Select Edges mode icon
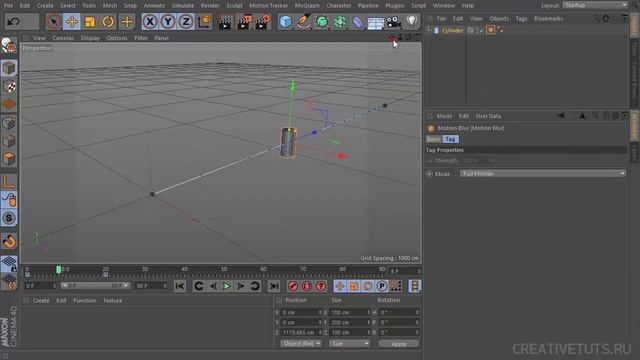This screenshot has width=640, height=360. pos(9,140)
